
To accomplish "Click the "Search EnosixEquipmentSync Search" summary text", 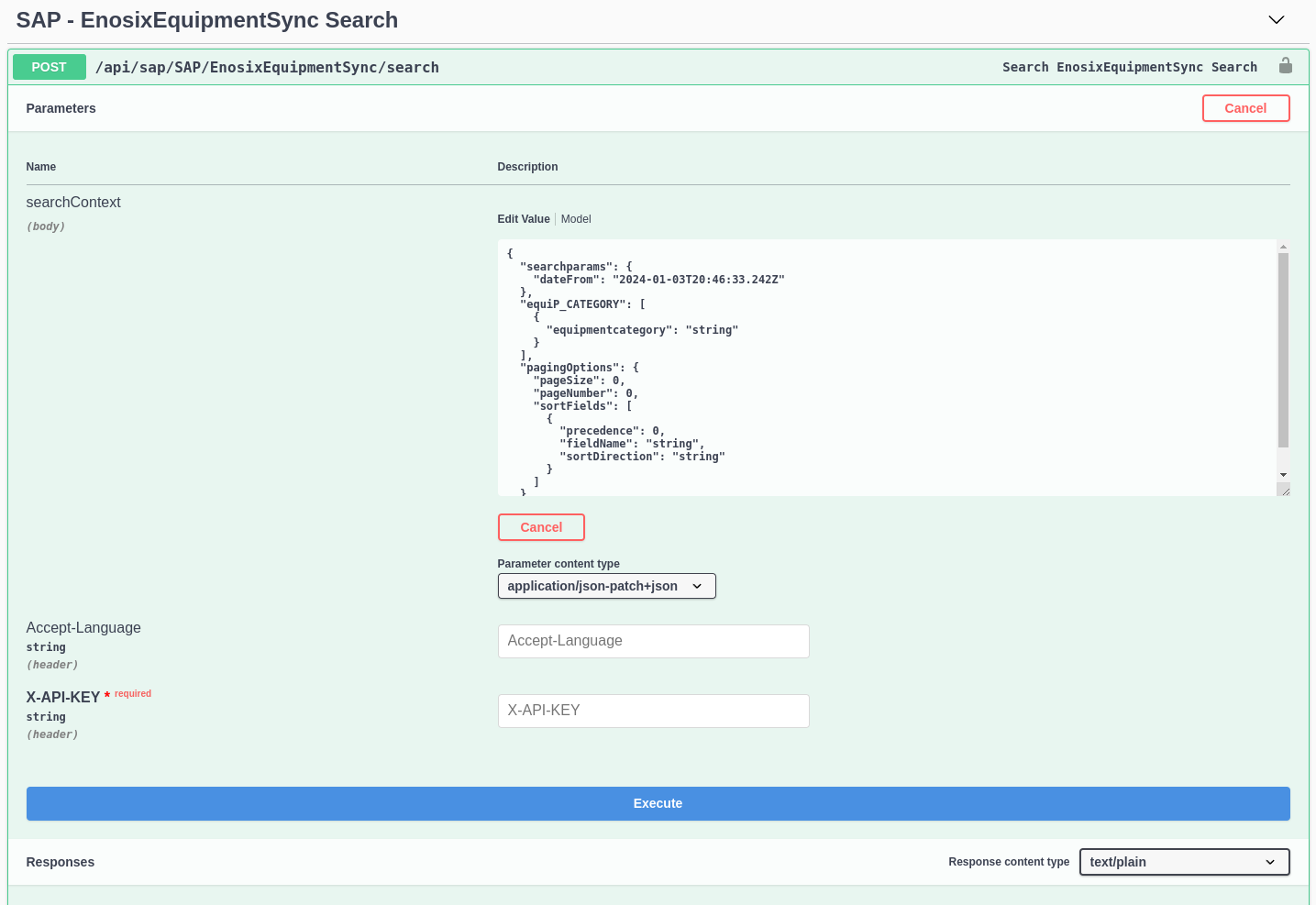I will tap(1130, 67).
